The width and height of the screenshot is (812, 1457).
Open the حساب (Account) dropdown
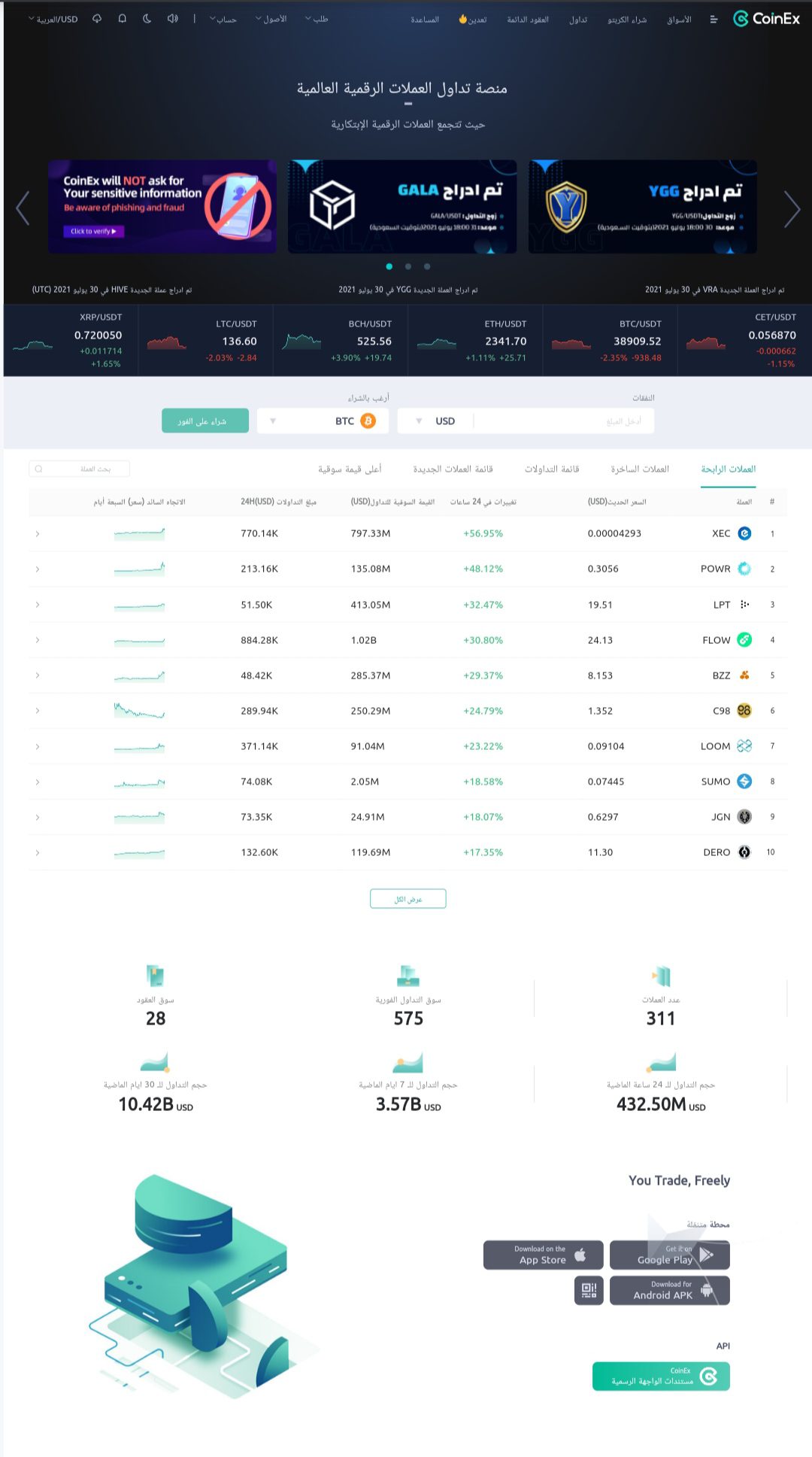point(223,20)
